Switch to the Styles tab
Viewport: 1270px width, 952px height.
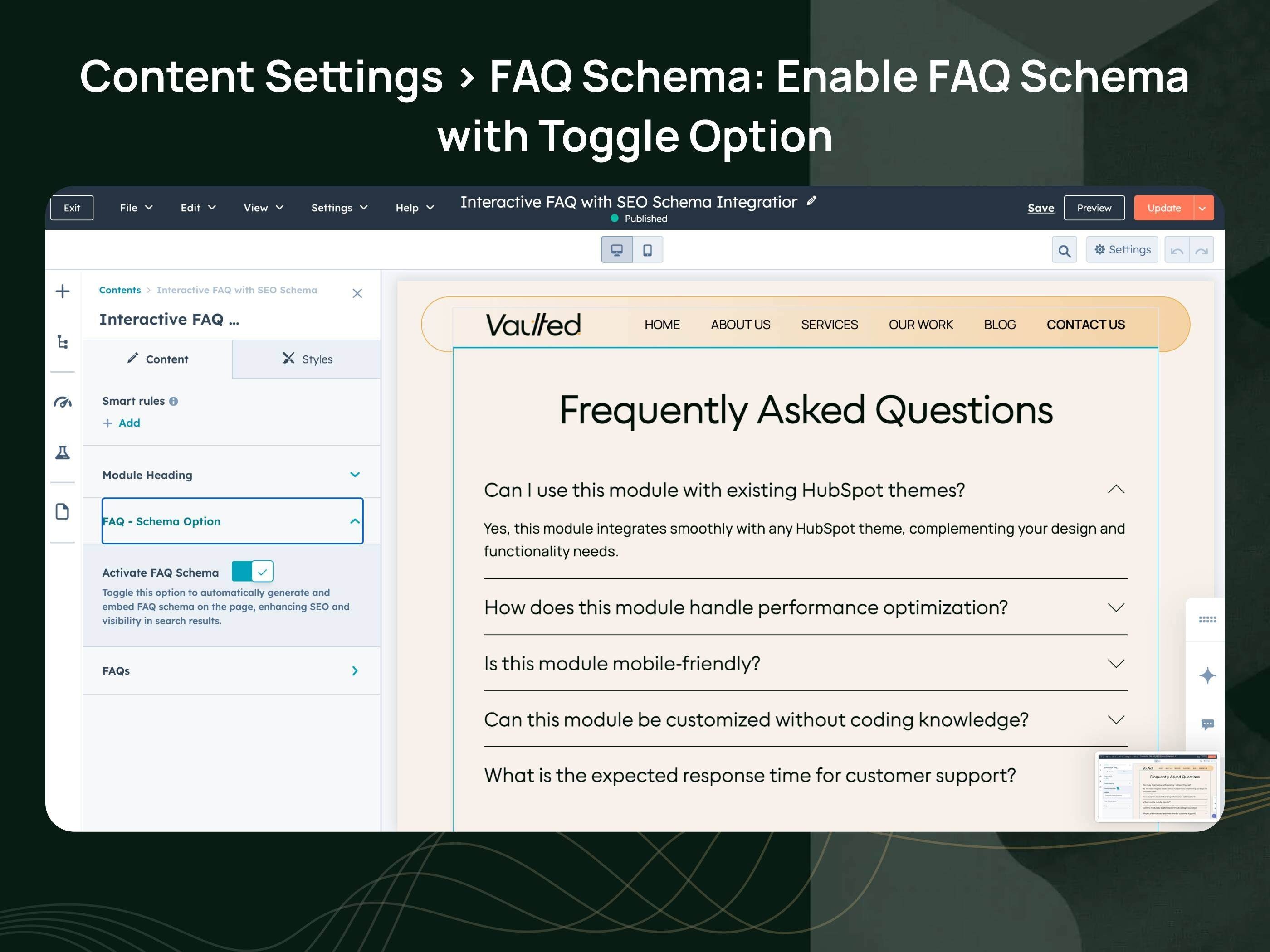(x=306, y=359)
